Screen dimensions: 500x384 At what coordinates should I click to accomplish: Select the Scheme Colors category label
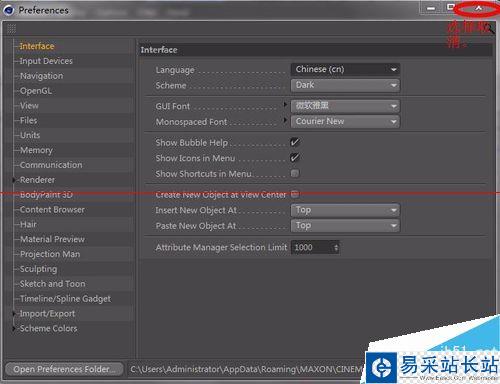click(x=48, y=328)
